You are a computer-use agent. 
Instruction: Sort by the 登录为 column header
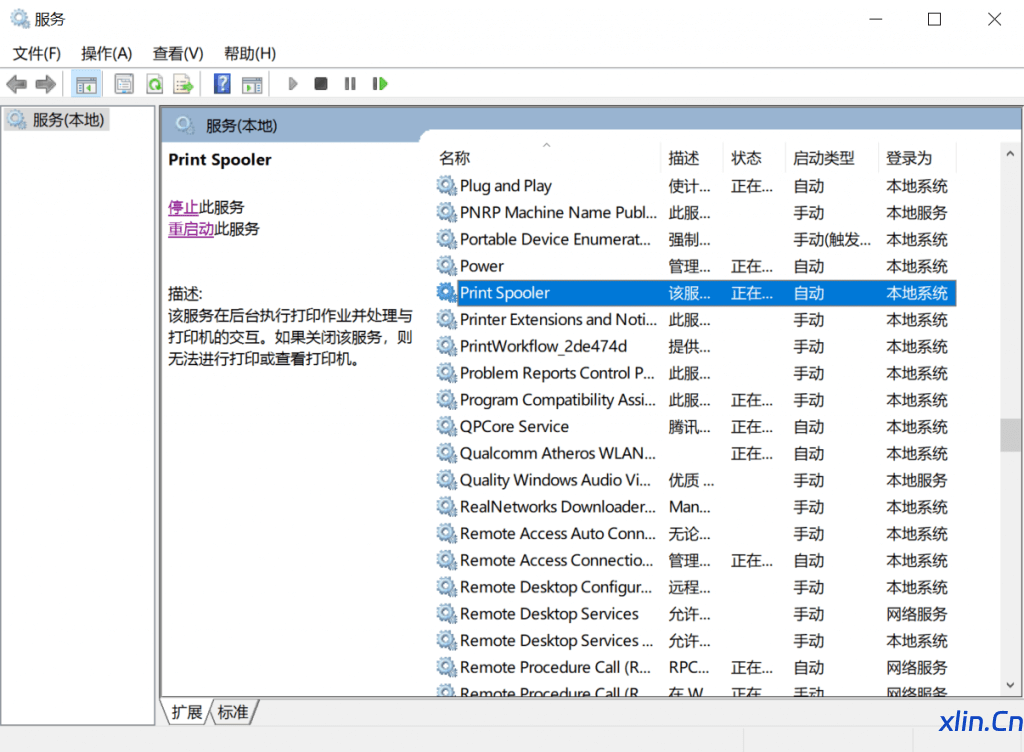[x=917, y=158]
